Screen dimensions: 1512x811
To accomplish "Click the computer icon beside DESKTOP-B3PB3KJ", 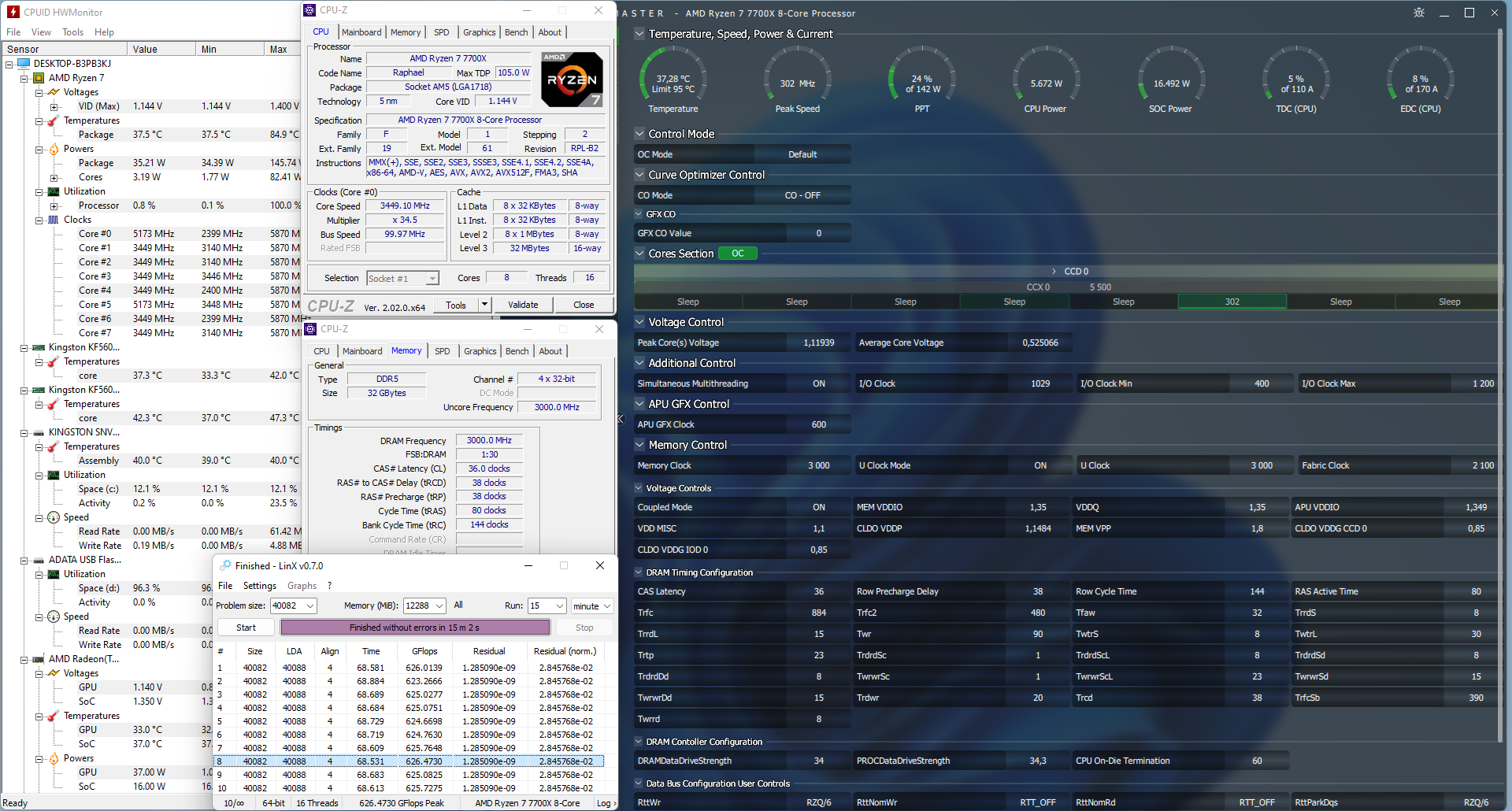I will click(x=24, y=64).
